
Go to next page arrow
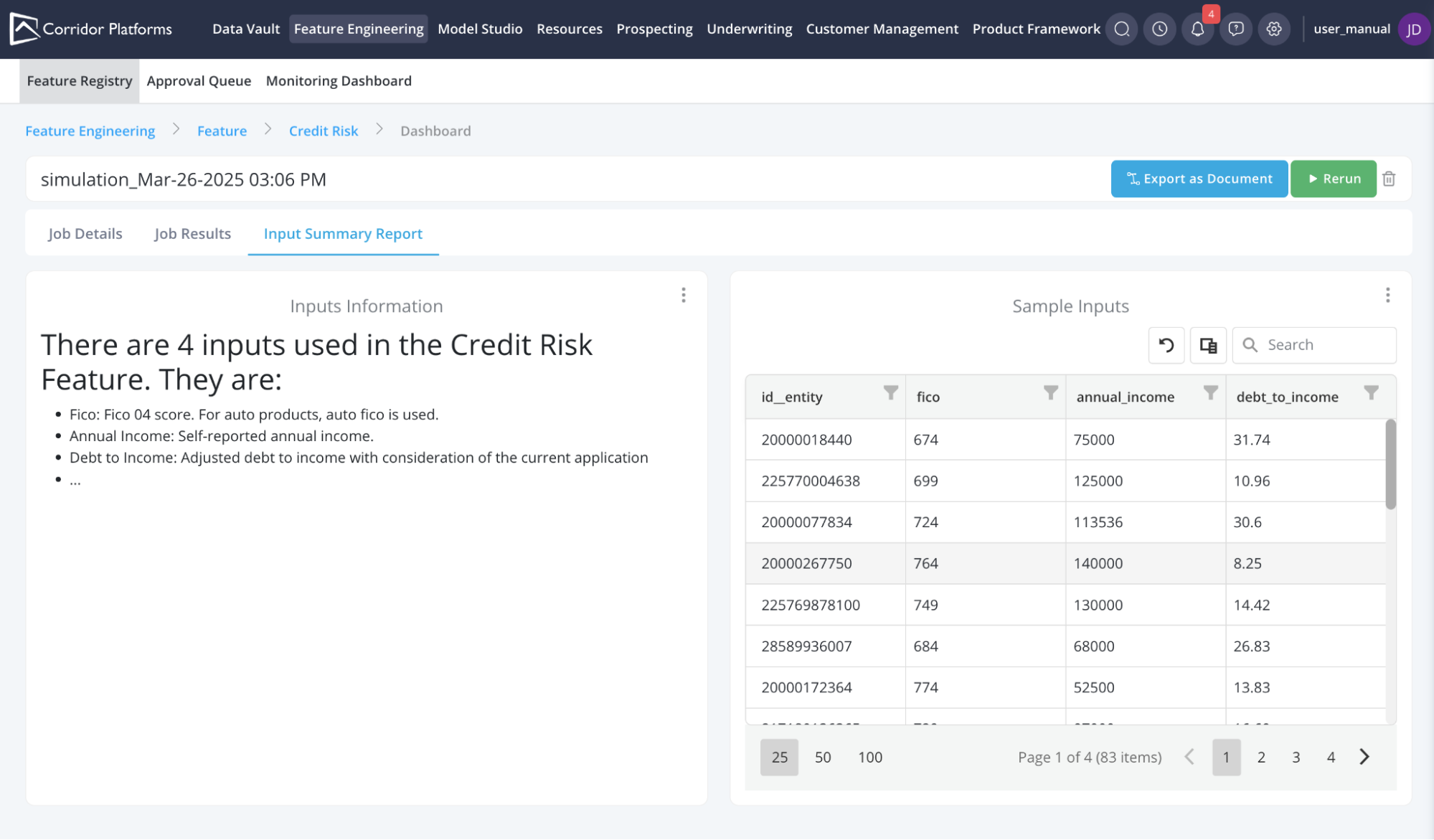pos(1364,757)
